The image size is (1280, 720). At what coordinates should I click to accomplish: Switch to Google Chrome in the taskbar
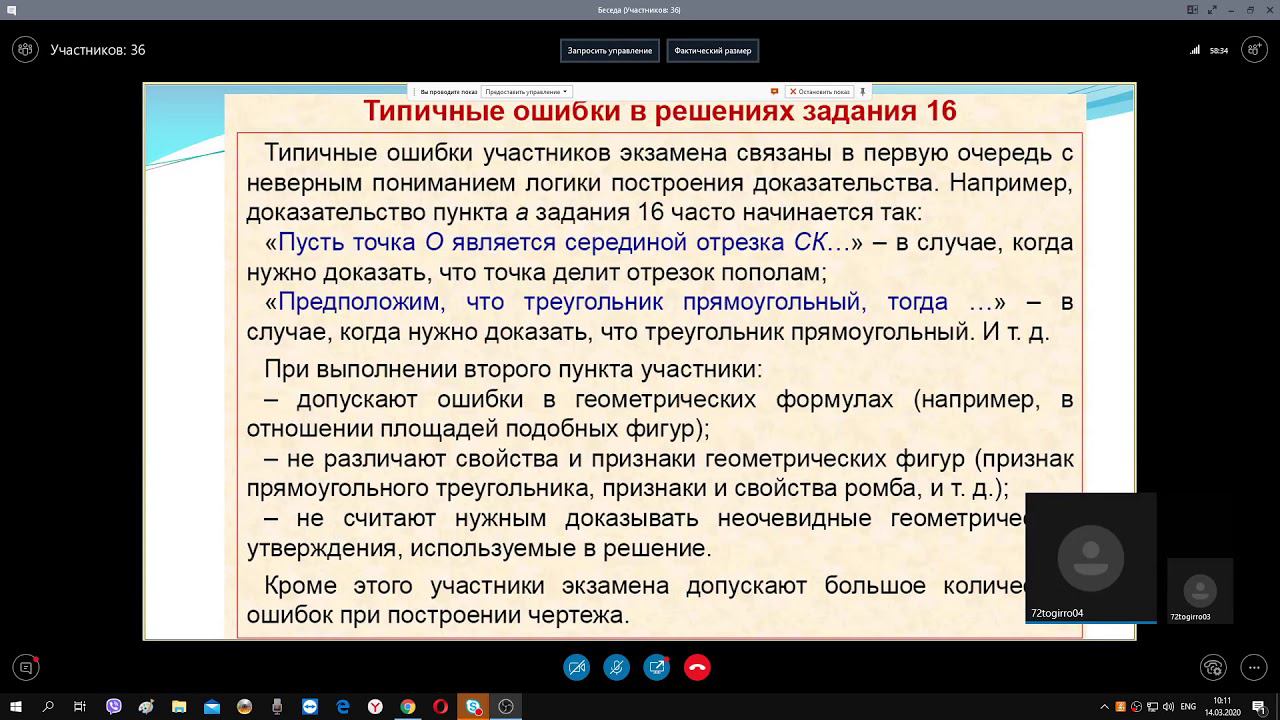[408, 707]
